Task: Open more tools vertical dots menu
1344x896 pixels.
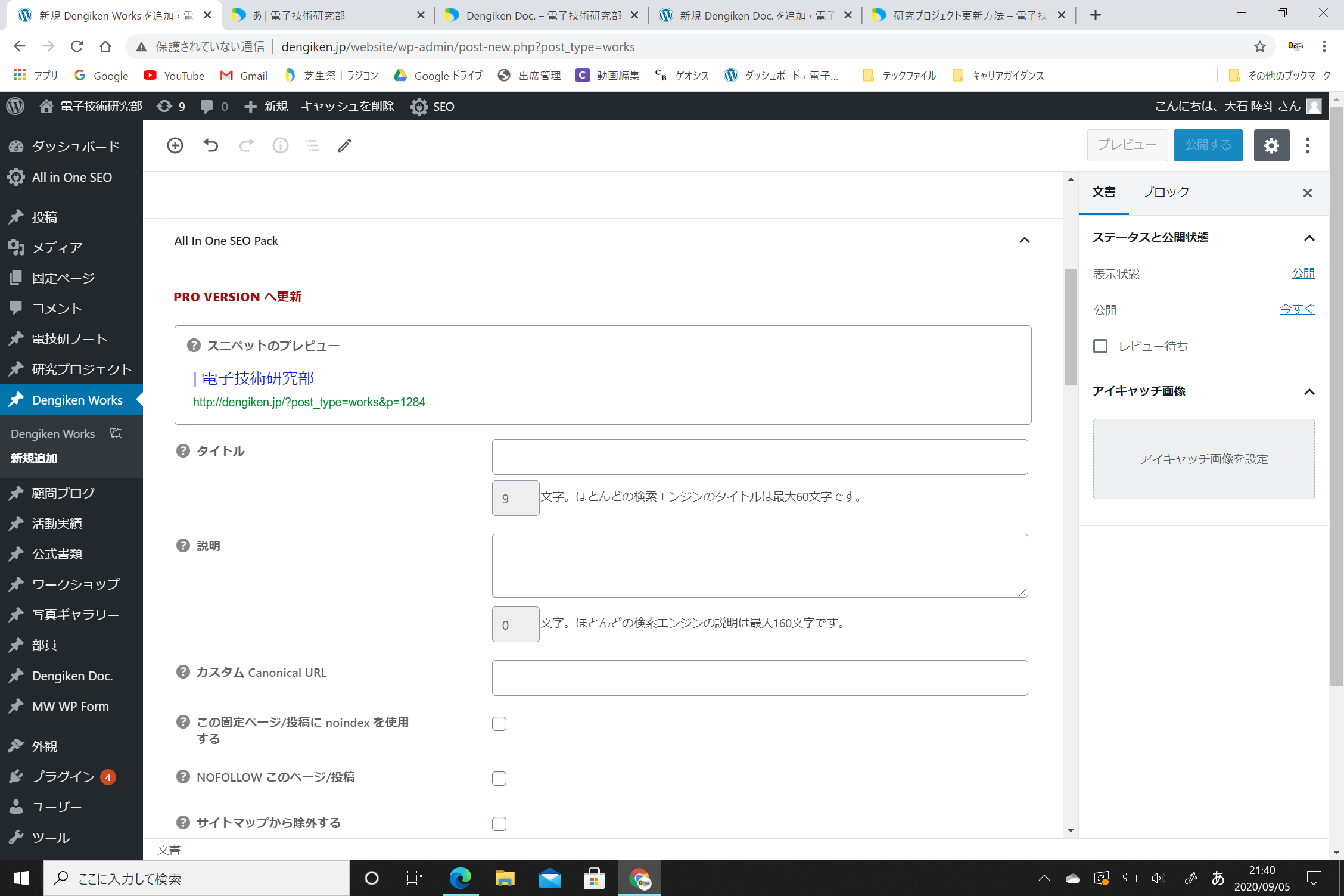Action: point(1308,145)
